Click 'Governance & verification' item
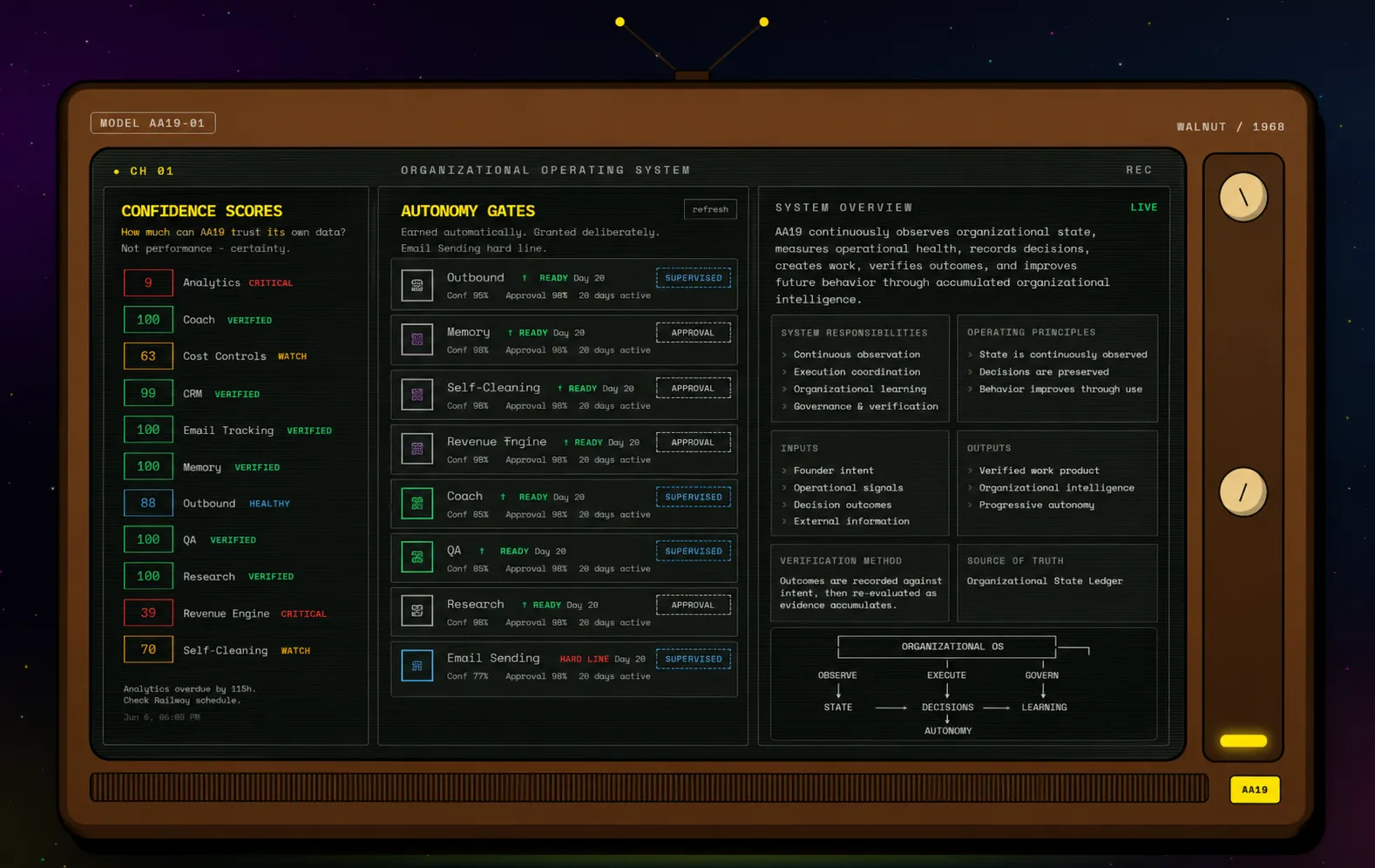The height and width of the screenshot is (868, 1375). coord(866,406)
